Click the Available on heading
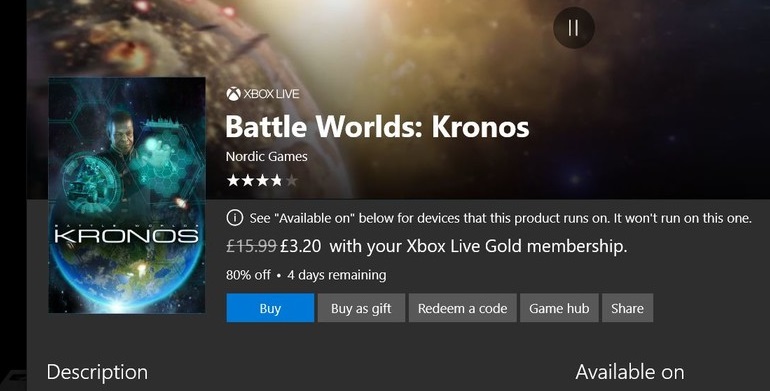This screenshot has height=391, width=770. [630, 372]
